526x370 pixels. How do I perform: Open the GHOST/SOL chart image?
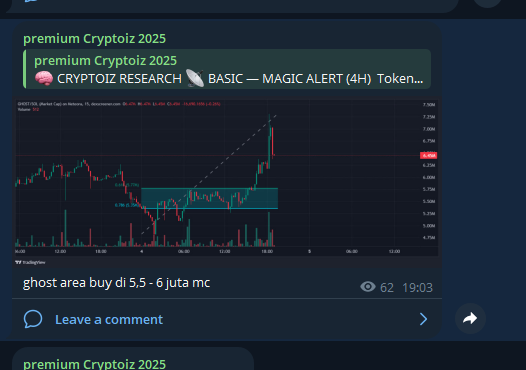(227, 183)
